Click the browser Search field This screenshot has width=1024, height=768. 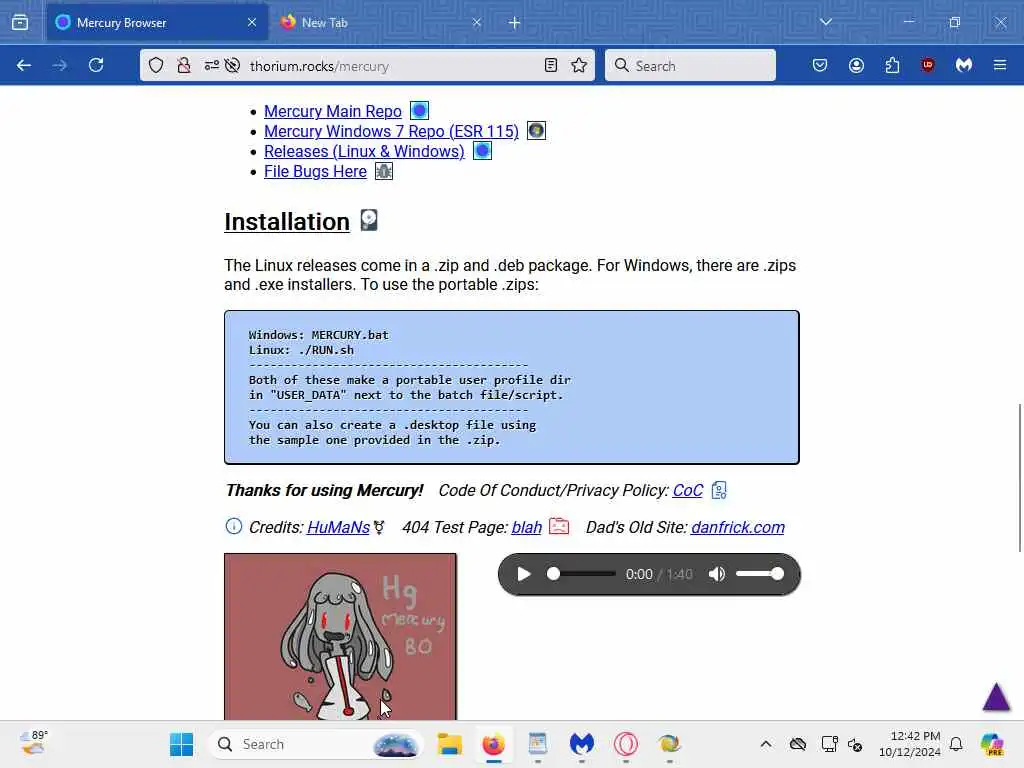click(690, 65)
